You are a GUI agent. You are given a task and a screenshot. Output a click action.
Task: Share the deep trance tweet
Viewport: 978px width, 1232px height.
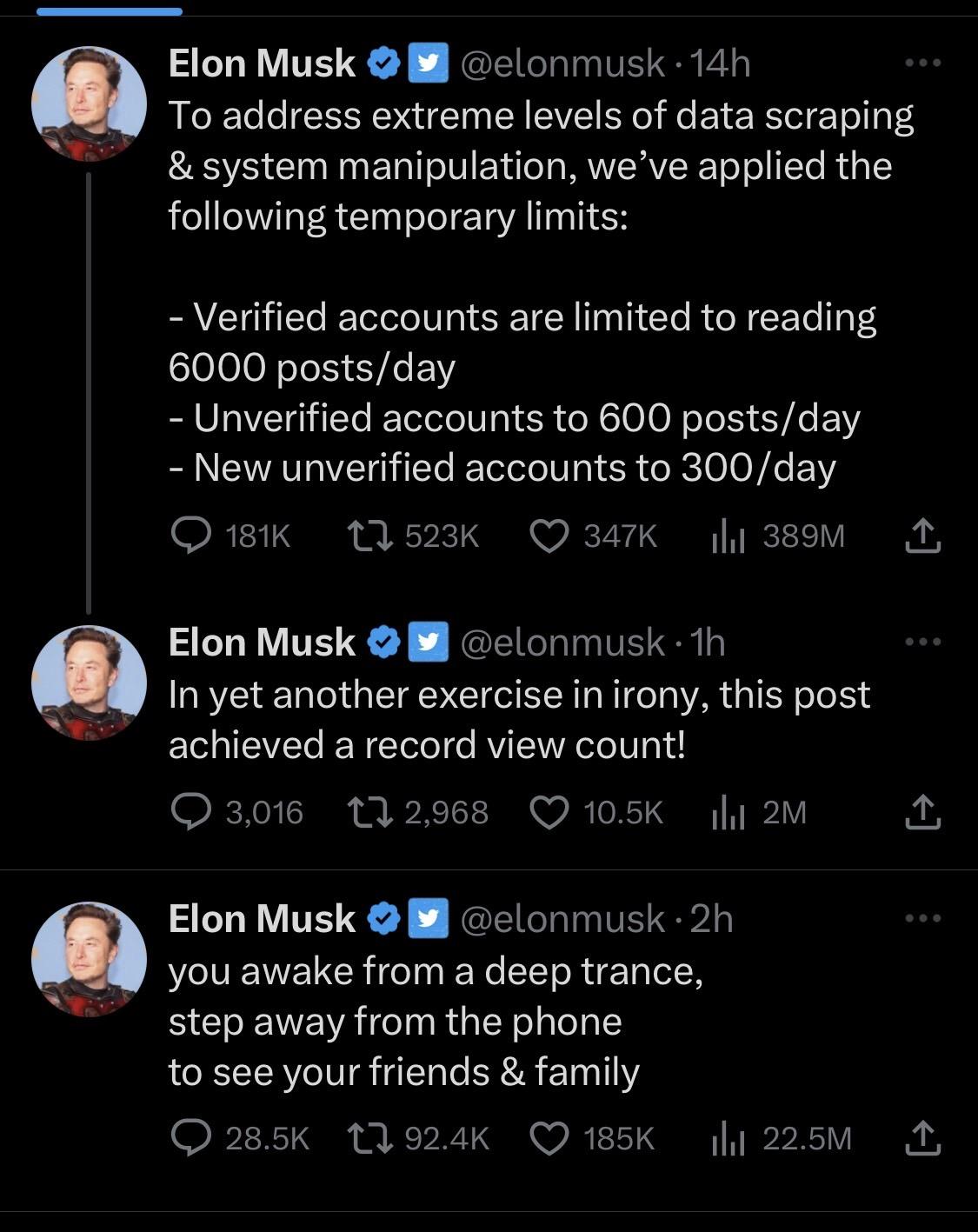click(922, 1138)
